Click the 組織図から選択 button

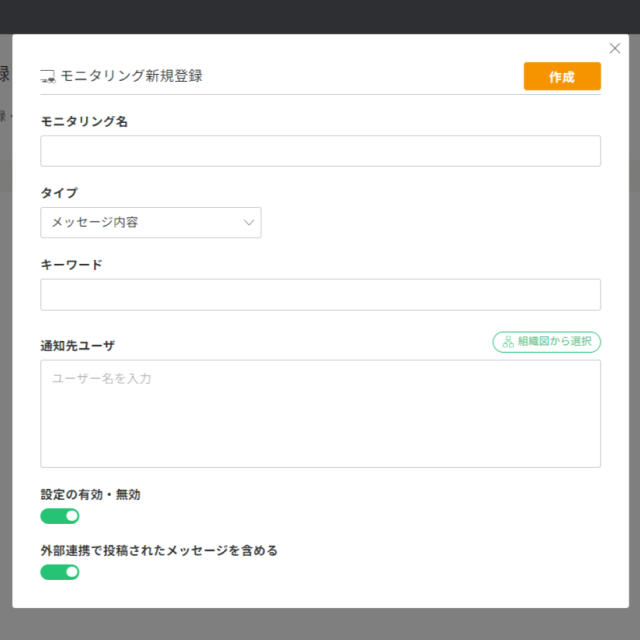(546, 342)
